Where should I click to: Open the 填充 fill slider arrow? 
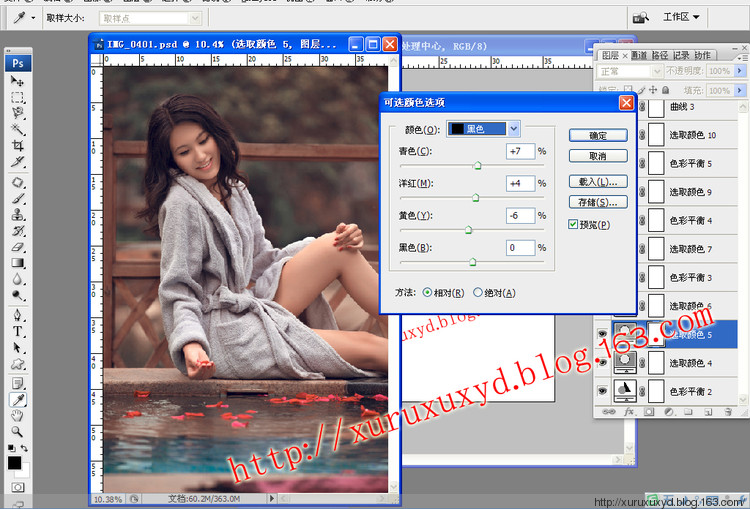tap(740, 90)
